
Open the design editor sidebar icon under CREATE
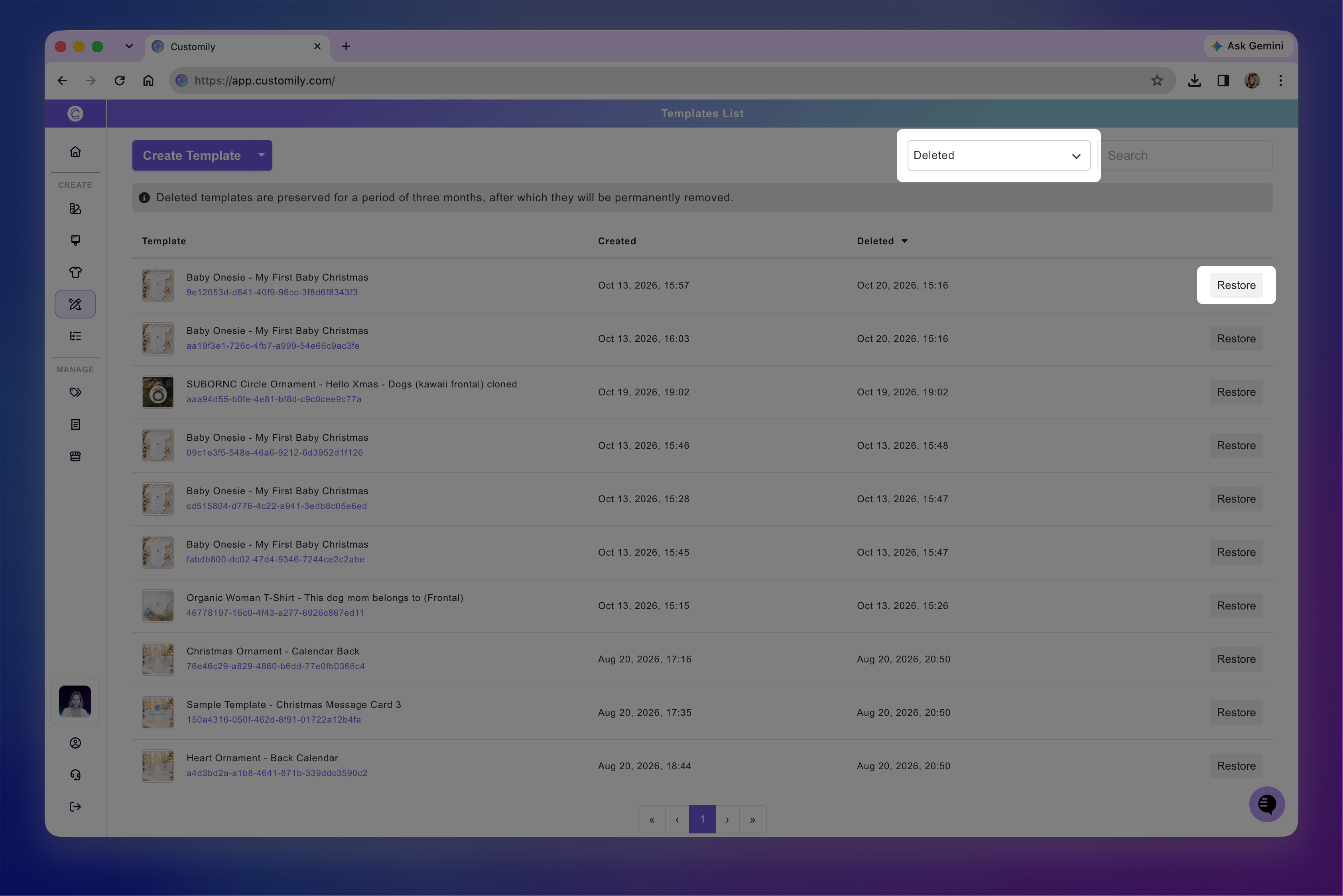click(x=75, y=208)
